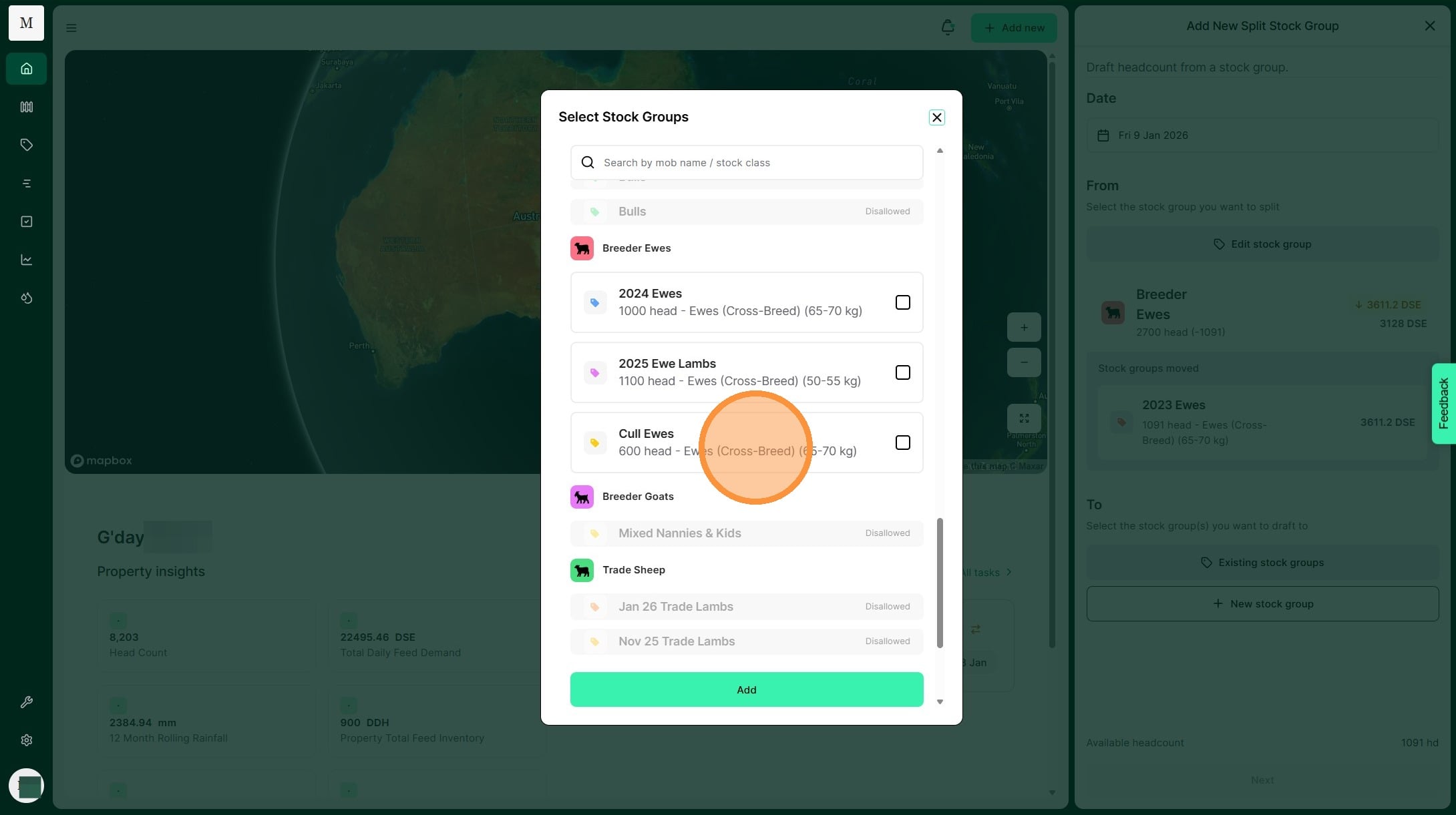Click the Add button in dialog

tap(746, 690)
